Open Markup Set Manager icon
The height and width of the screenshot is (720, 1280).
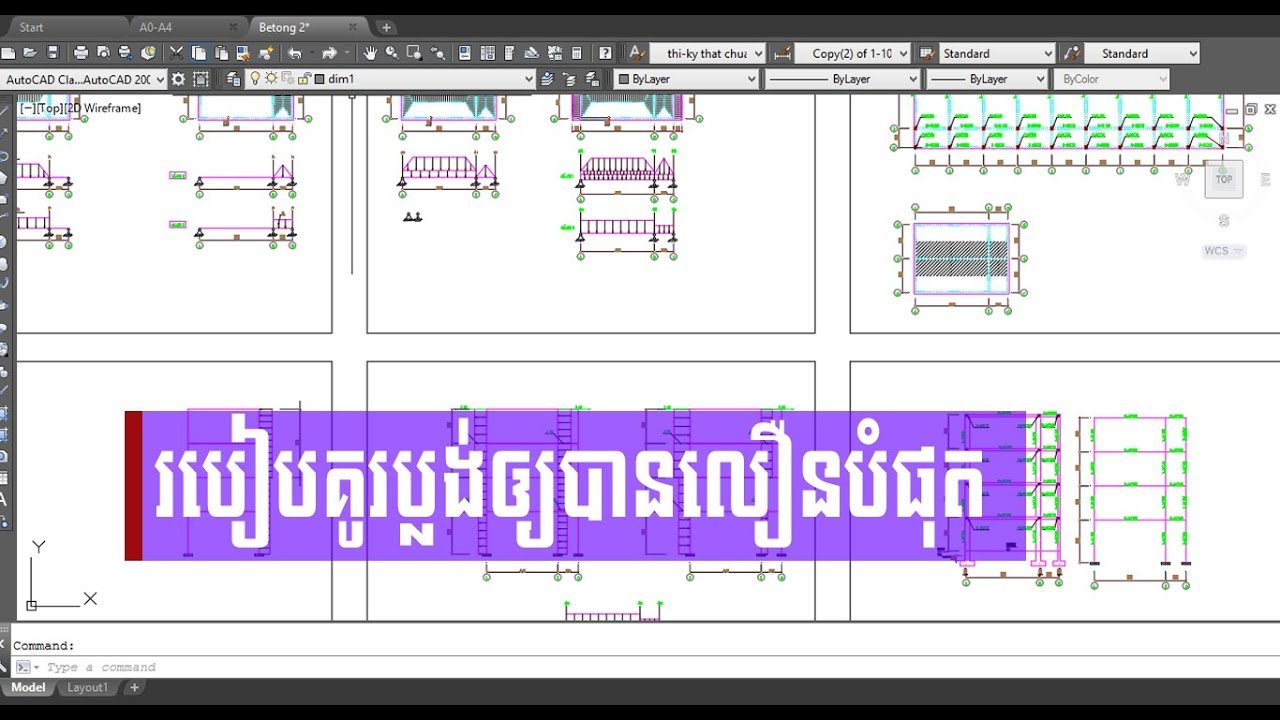[x=554, y=53]
